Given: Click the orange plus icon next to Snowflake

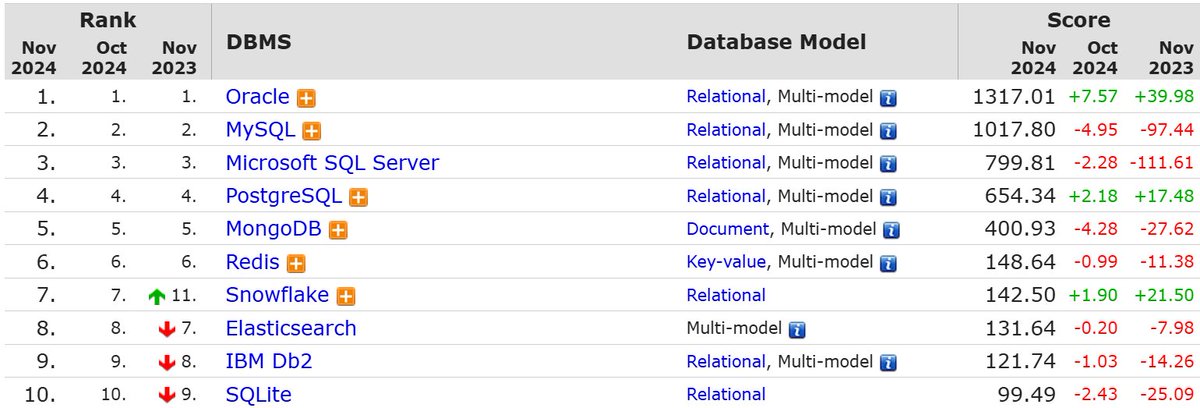Looking at the screenshot, I should click(x=347, y=296).
